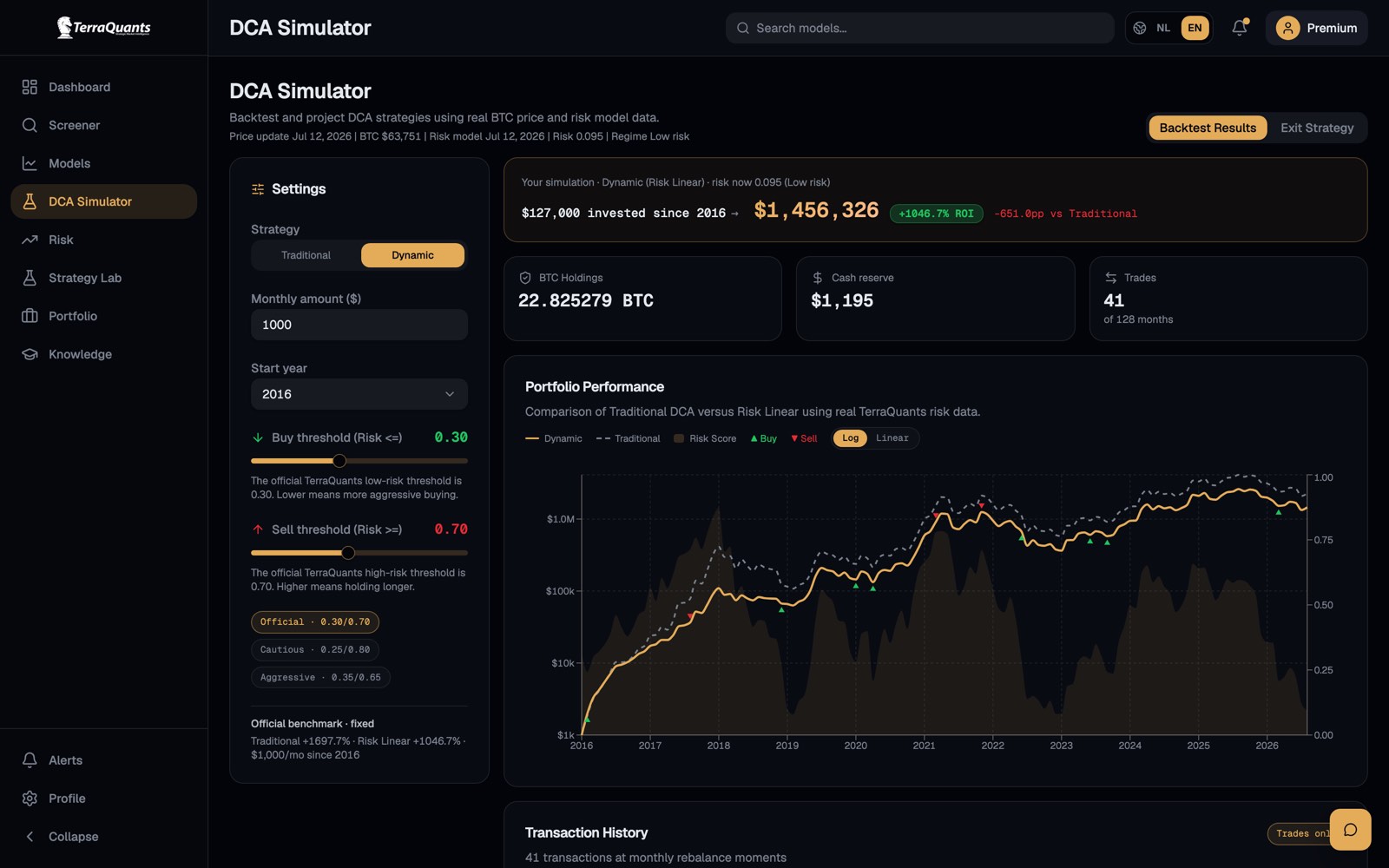Click the Knowledge graduation cap icon
Viewport: 1389px width, 868px height.
30,354
